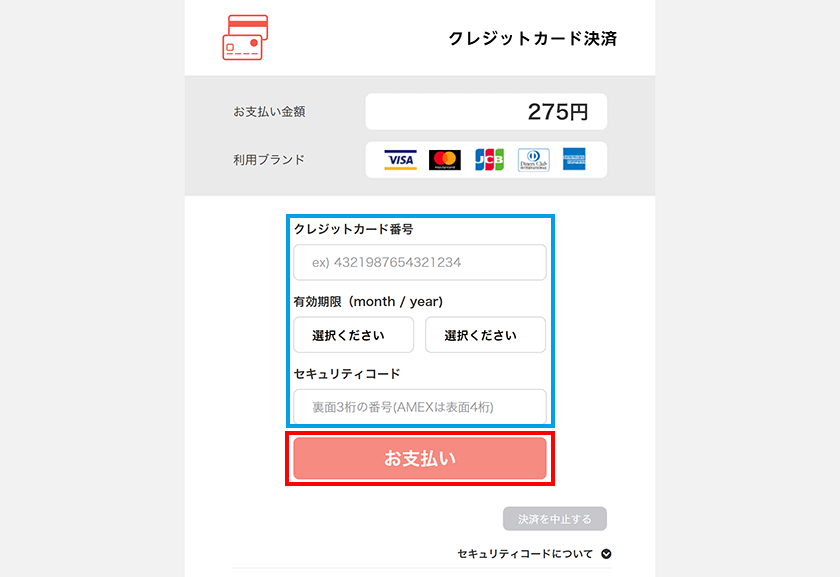This screenshot has width=840, height=577.
Task: Click the Mastercard brand logo
Action: pyautogui.click(x=445, y=160)
